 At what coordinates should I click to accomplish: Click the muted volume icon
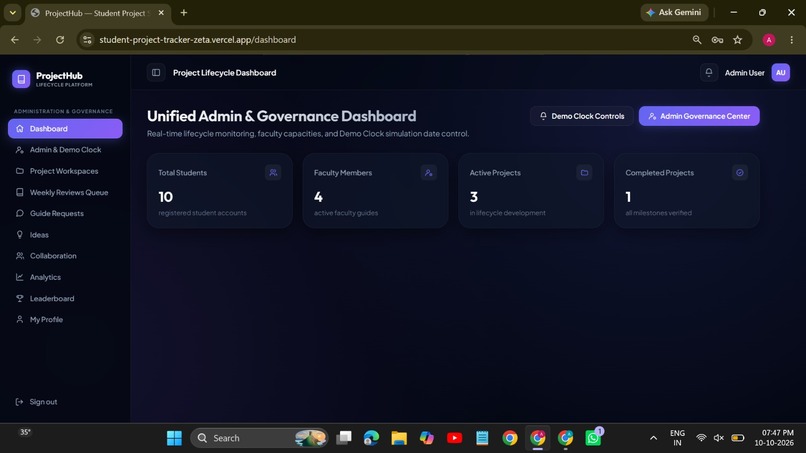(719, 438)
